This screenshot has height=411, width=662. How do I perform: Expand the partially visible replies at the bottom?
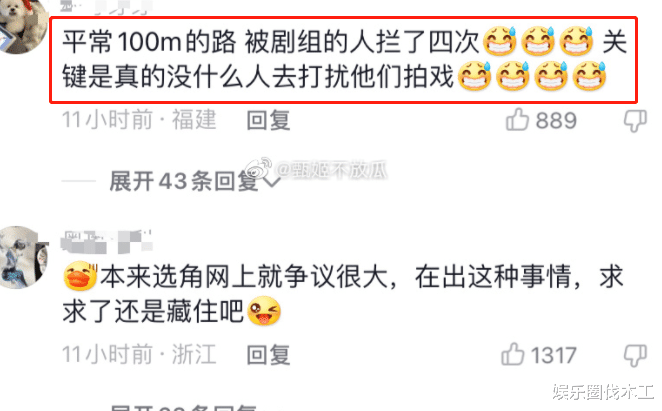184,407
